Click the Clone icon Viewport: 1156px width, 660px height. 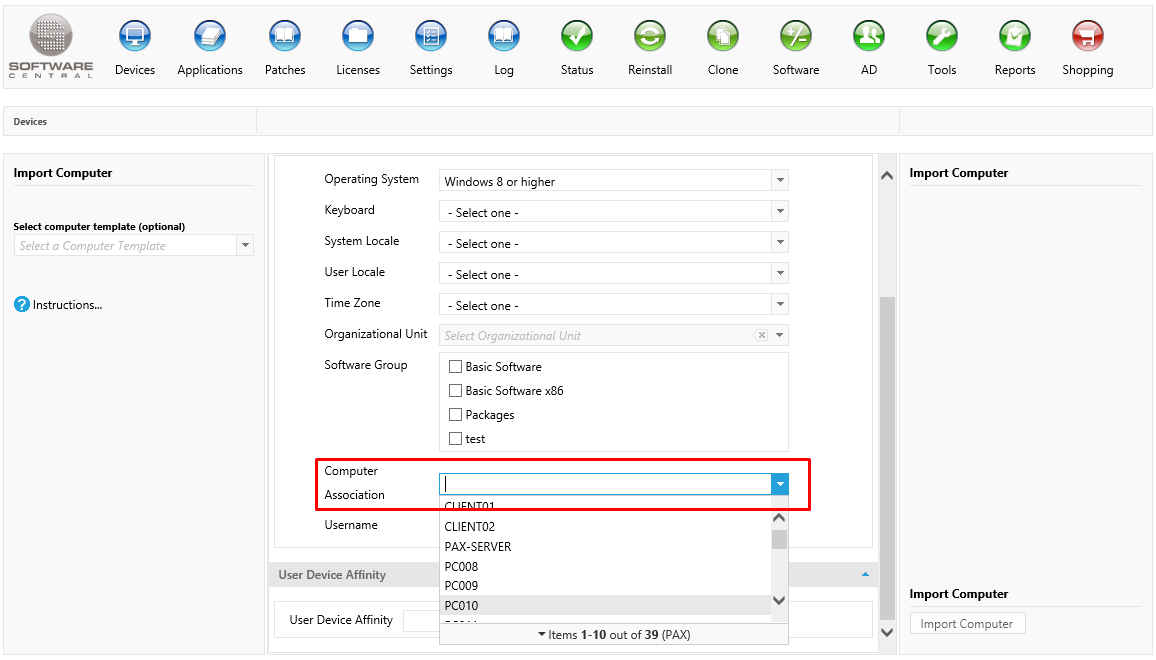(722, 38)
